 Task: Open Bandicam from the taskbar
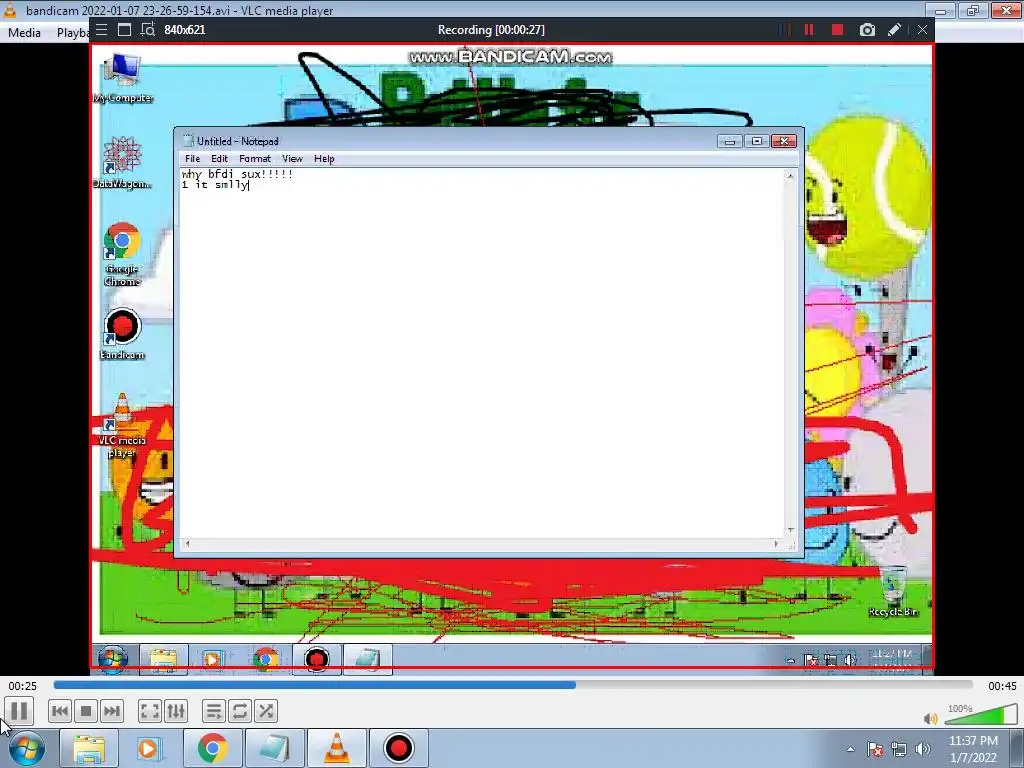pyautogui.click(x=398, y=748)
